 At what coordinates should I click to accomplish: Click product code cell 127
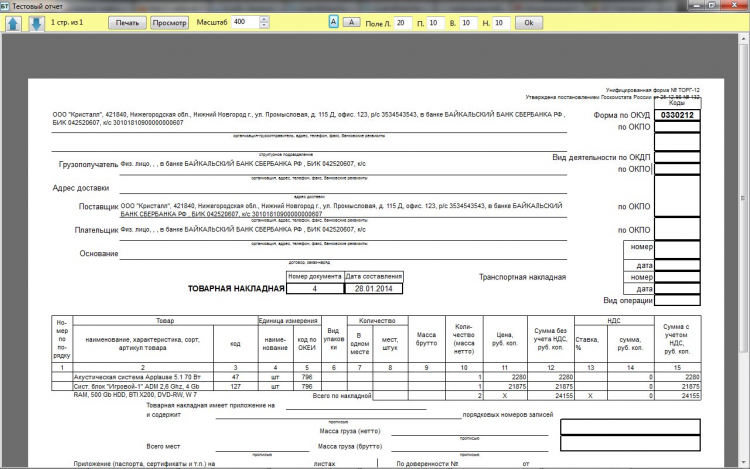pos(235,386)
